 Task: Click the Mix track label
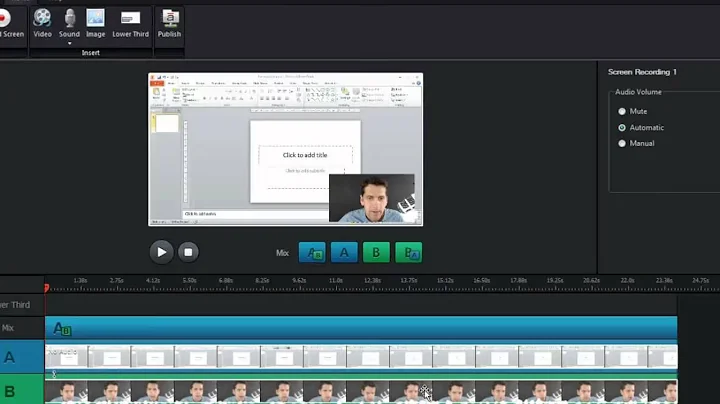[x=8, y=328]
